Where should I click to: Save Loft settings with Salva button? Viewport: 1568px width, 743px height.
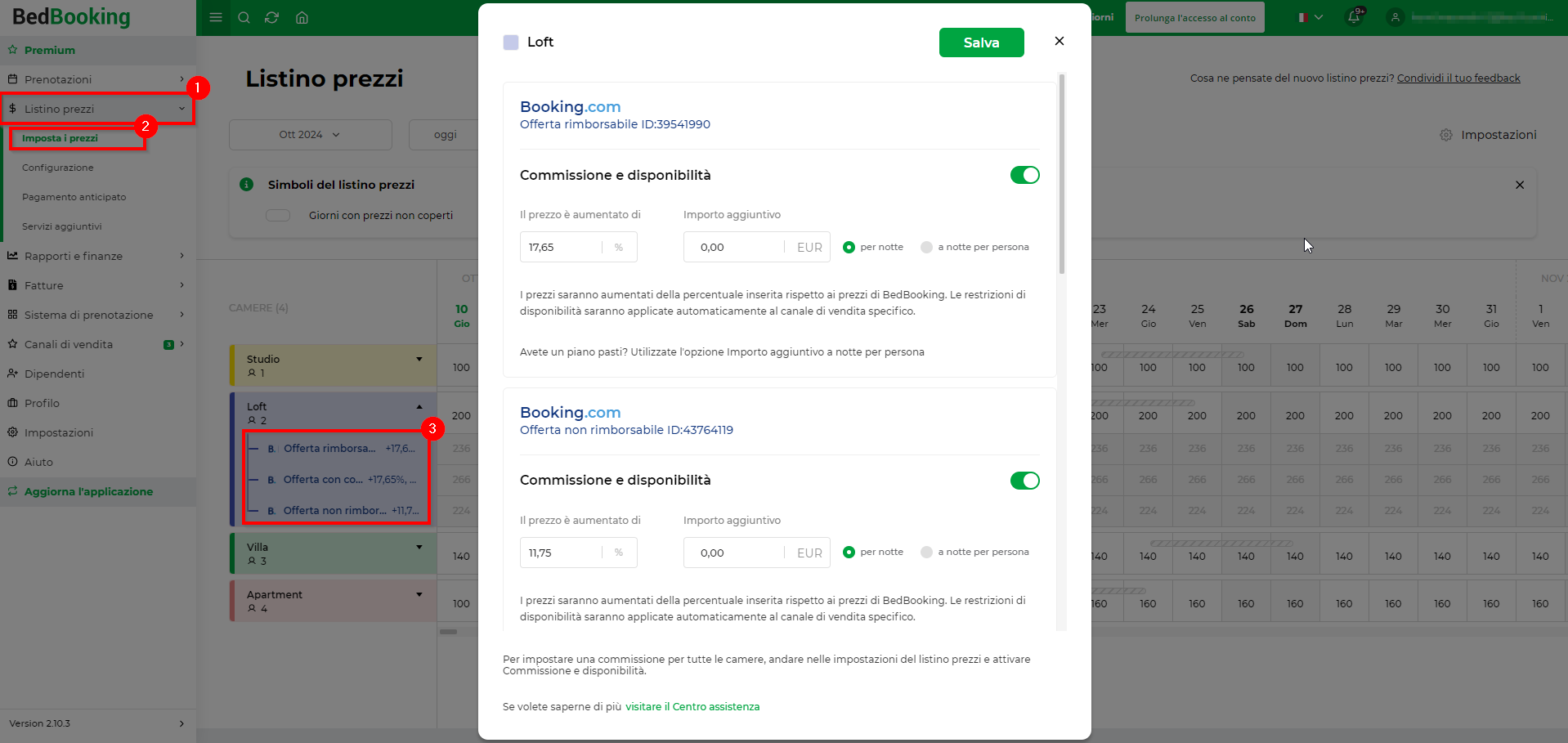pos(981,43)
